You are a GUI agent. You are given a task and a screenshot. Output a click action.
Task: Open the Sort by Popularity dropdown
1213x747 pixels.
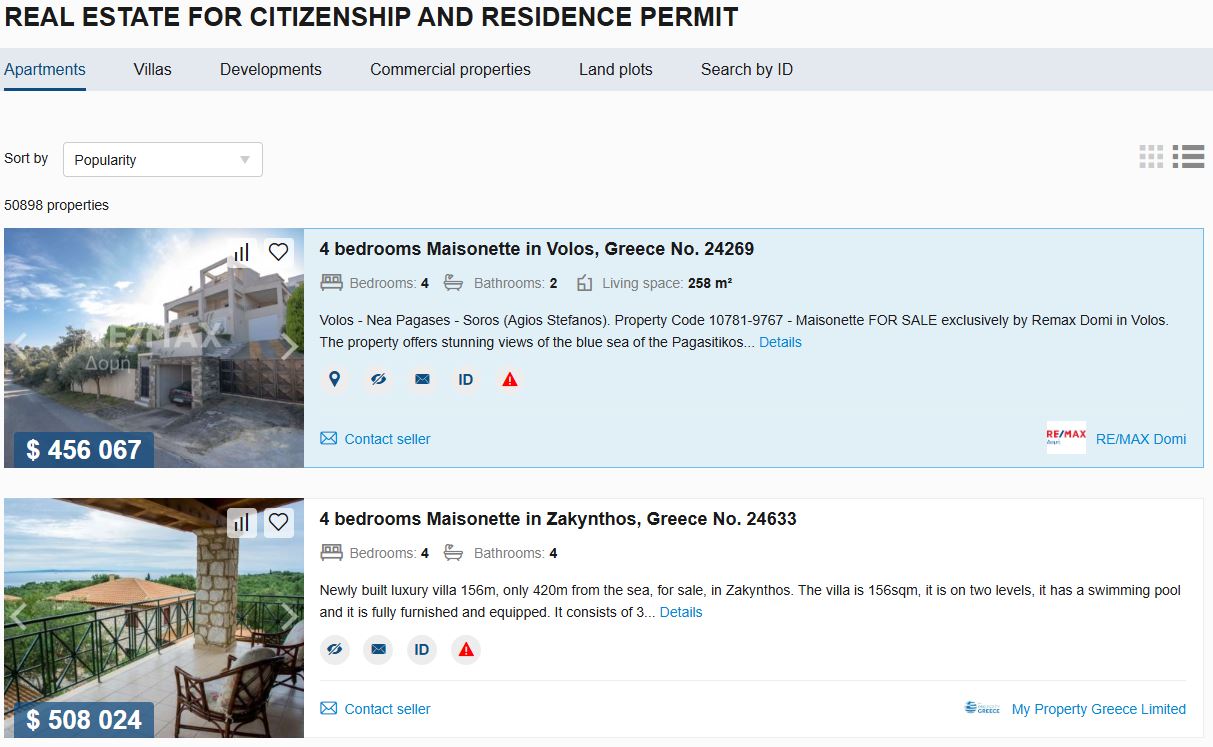[163, 160]
